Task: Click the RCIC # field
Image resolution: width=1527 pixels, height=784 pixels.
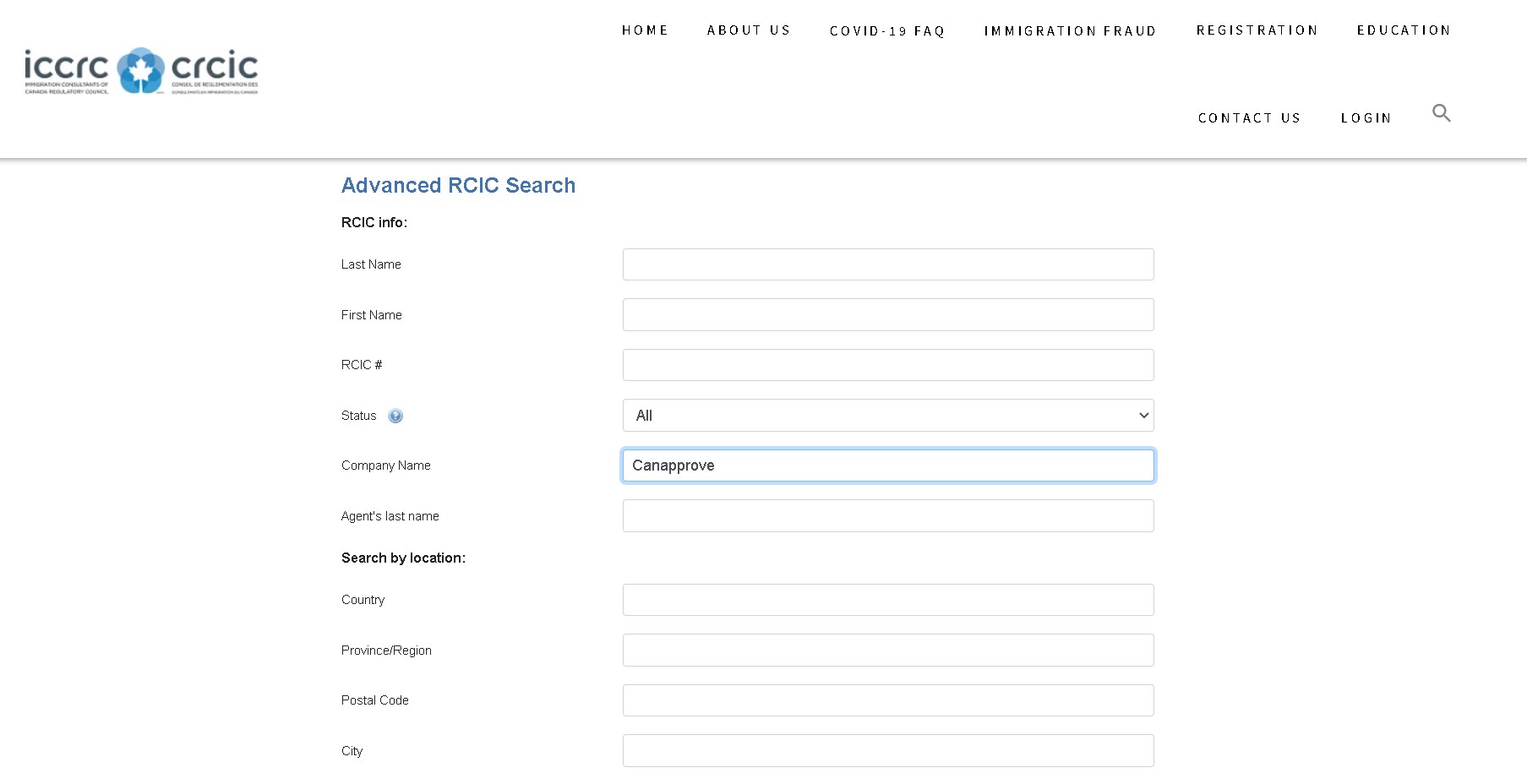Action: pyautogui.click(x=887, y=364)
